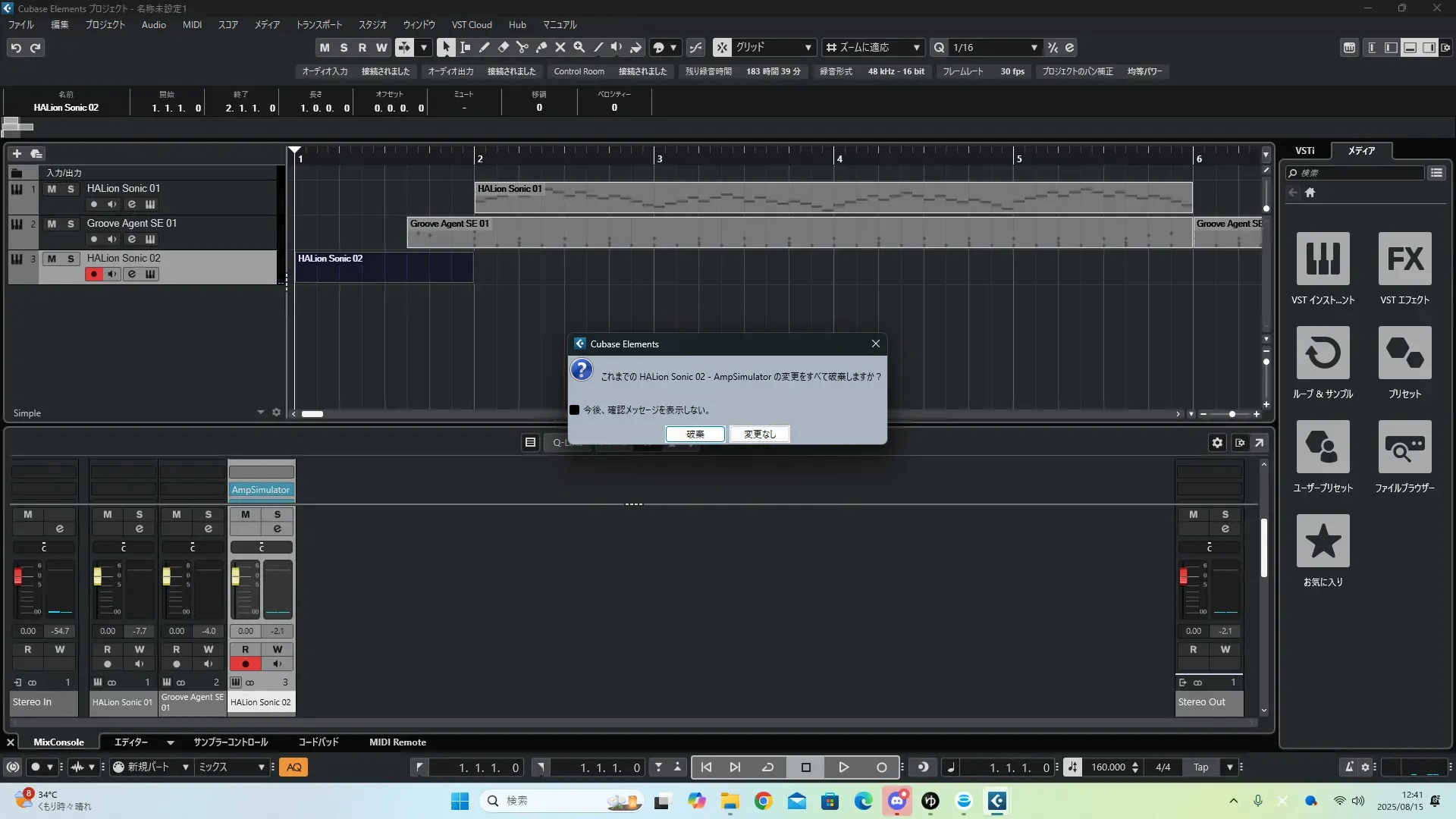Disable record enable on HALion Sonic 02 track
Screen dimensions: 1456x819
point(93,275)
